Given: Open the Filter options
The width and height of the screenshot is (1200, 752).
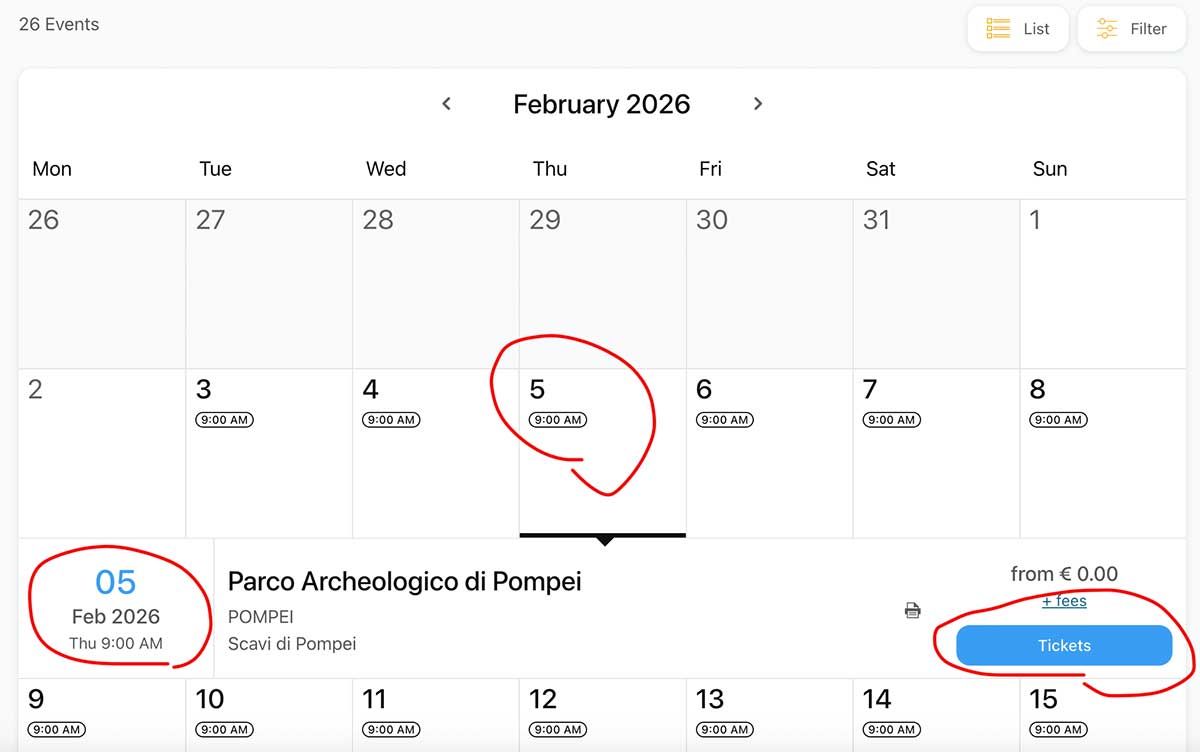Looking at the screenshot, I should pos(1131,29).
